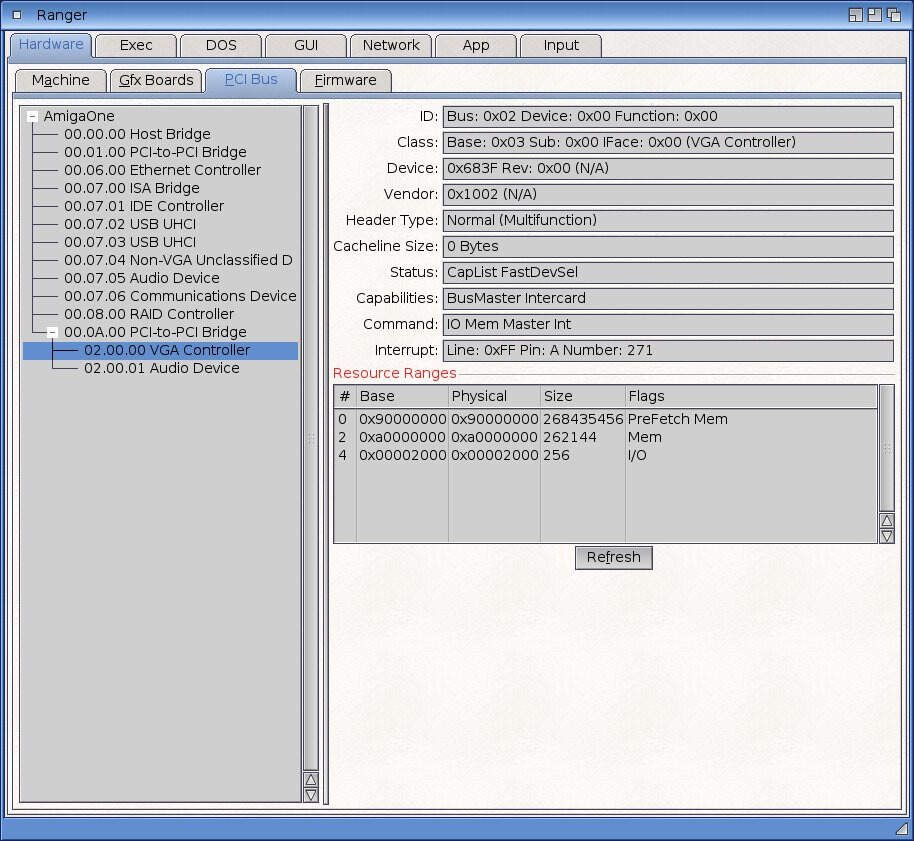The image size is (914, 841).
Task: Click Capabilities field BusMaster Intercard
Action: [668, 298]
